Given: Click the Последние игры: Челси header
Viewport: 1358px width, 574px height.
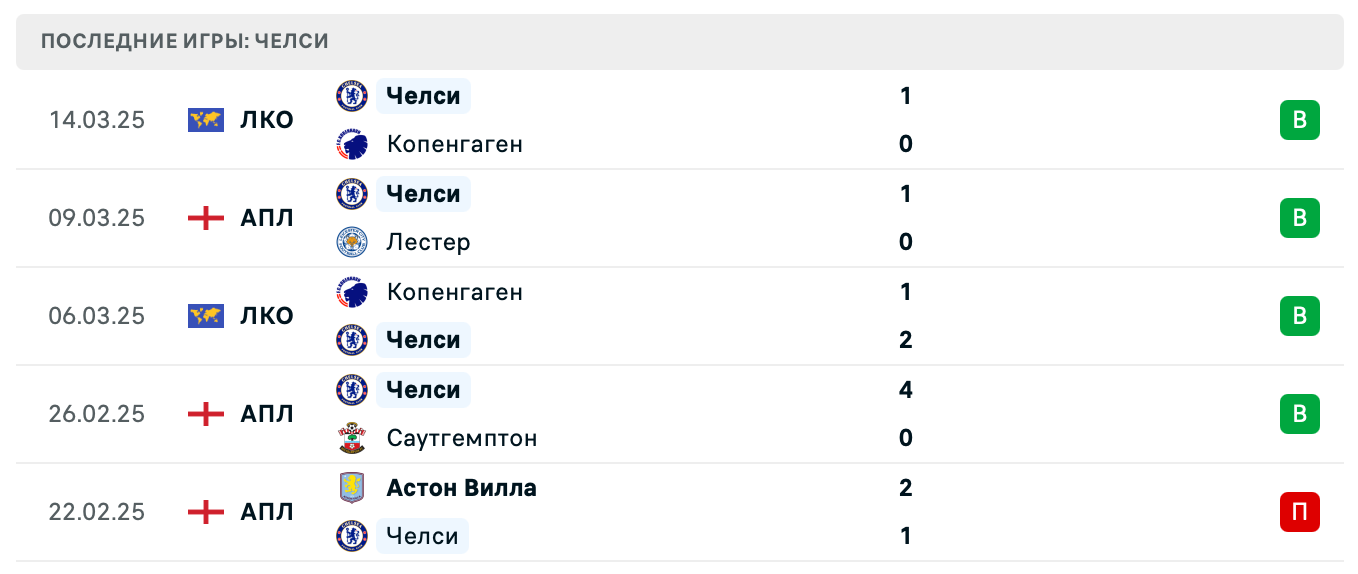Looking at the screenshot, I should (x=185, y=41).
